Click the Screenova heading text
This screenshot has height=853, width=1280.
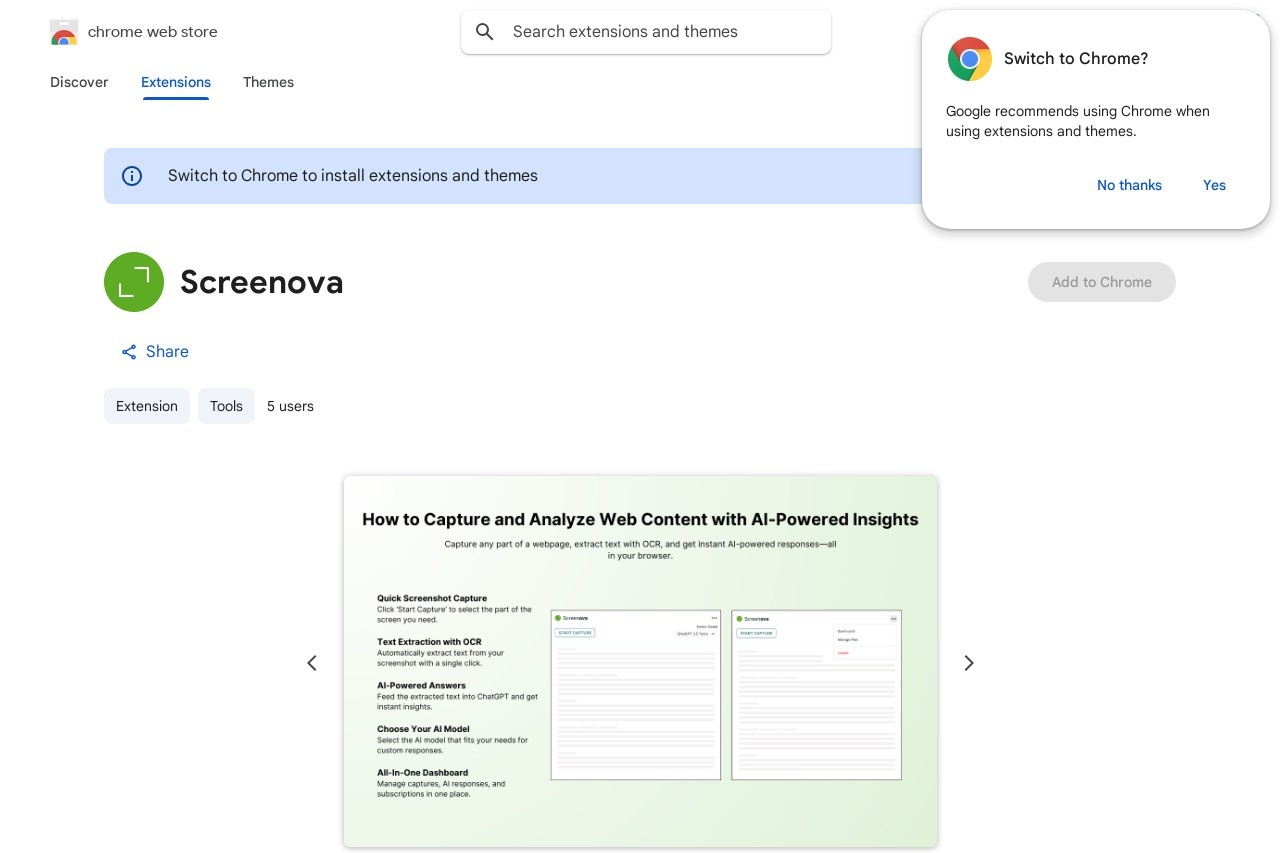click(262, 283)
